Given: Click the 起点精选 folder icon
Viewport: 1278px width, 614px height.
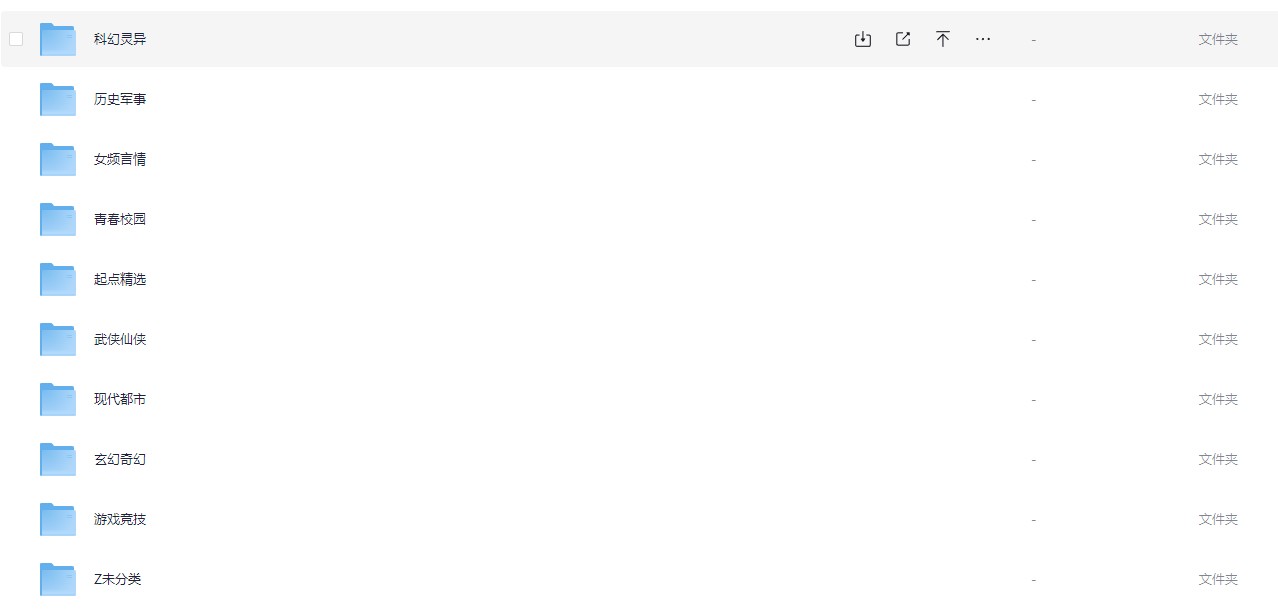Looking at the screenshot, I should coord(58,279).
